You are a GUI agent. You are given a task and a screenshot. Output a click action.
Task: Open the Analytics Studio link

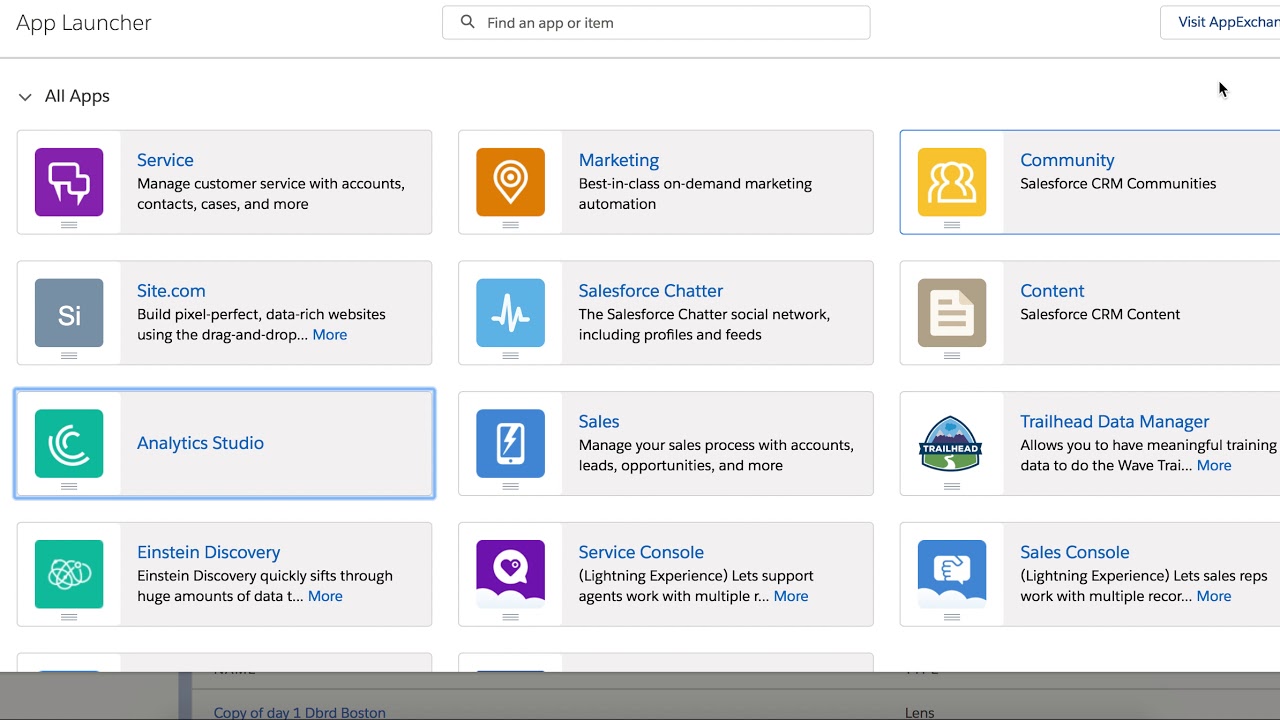coord(200,443)
